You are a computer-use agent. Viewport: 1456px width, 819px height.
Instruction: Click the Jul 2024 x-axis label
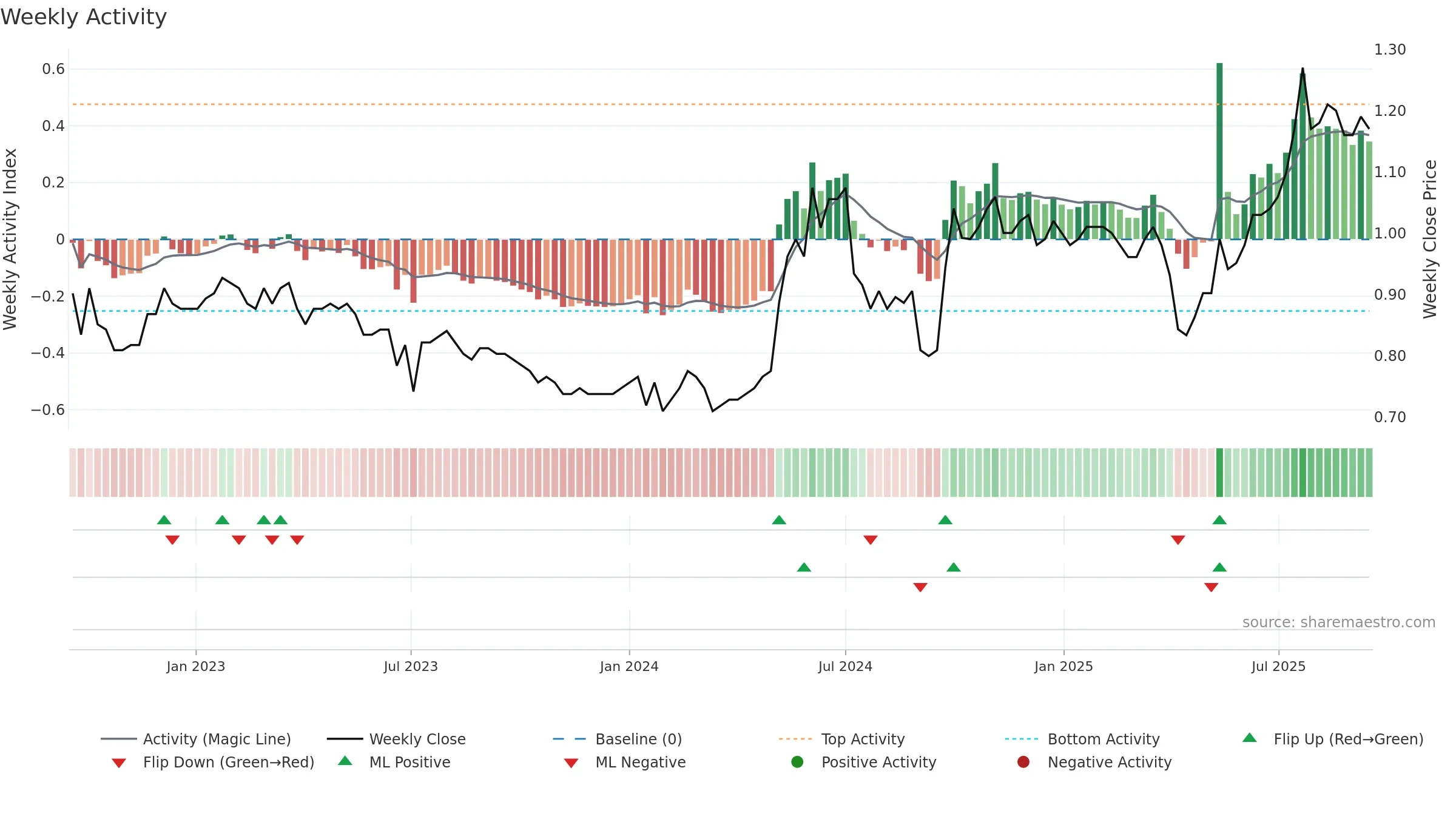845,667
